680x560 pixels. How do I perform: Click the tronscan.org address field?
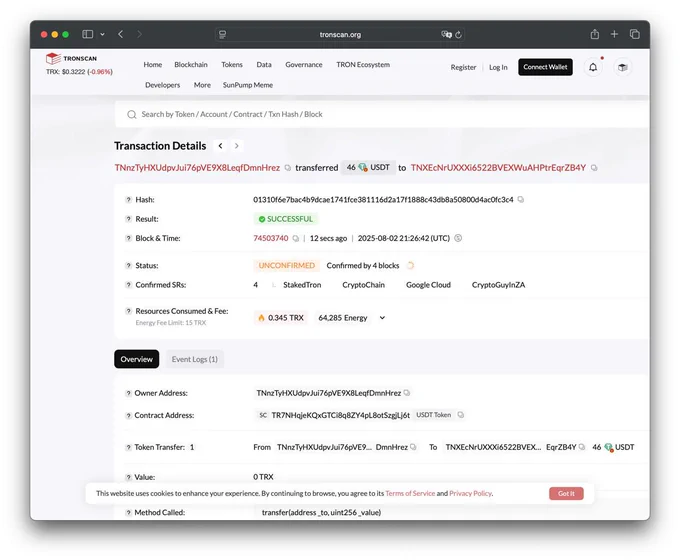point(340,34)
